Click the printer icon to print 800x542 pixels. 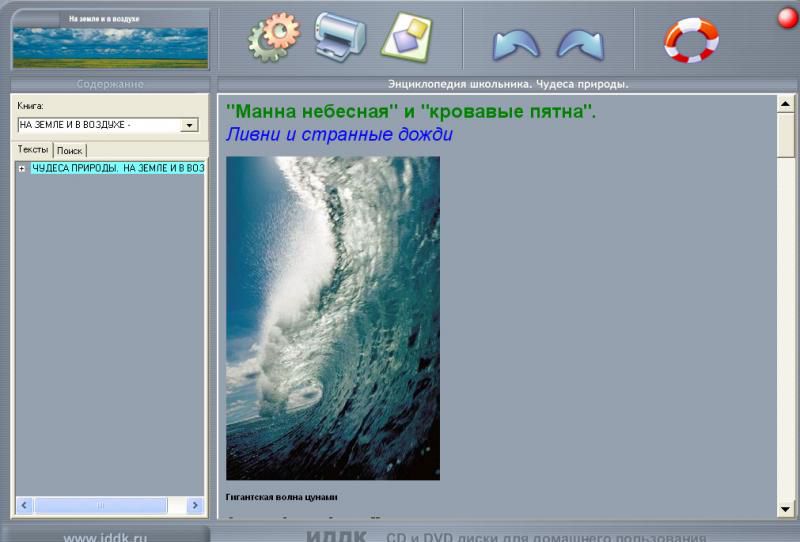pyautogui.click(x=340, y=36)
